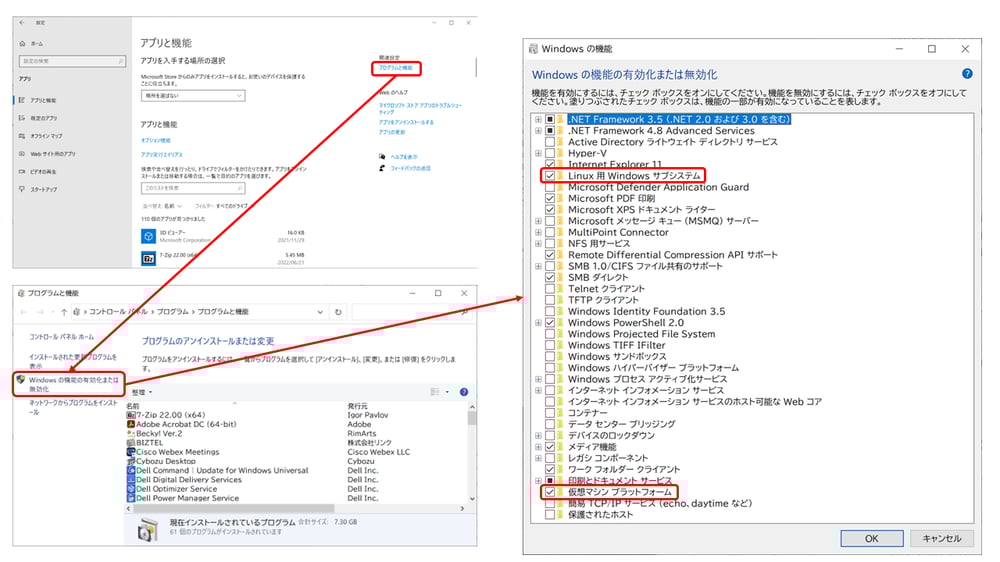Expand インターネット インフォメーション サービス node
This screenshot has height=562, width=1000.
tap(538, 390)
